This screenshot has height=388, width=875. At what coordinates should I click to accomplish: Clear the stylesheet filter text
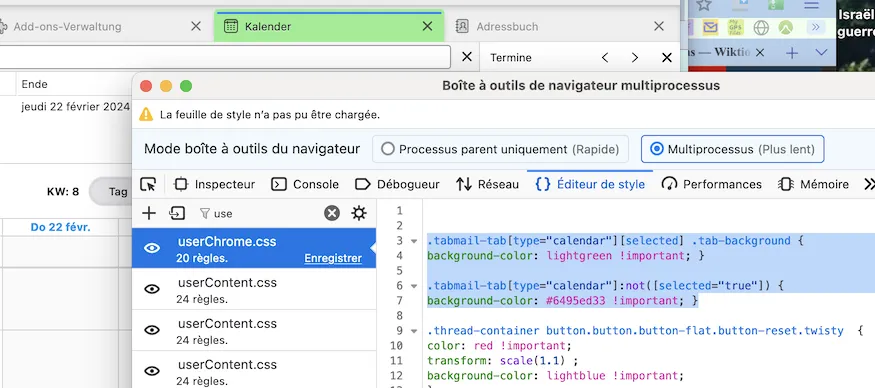pyautogui.click(x=332, y=213)
